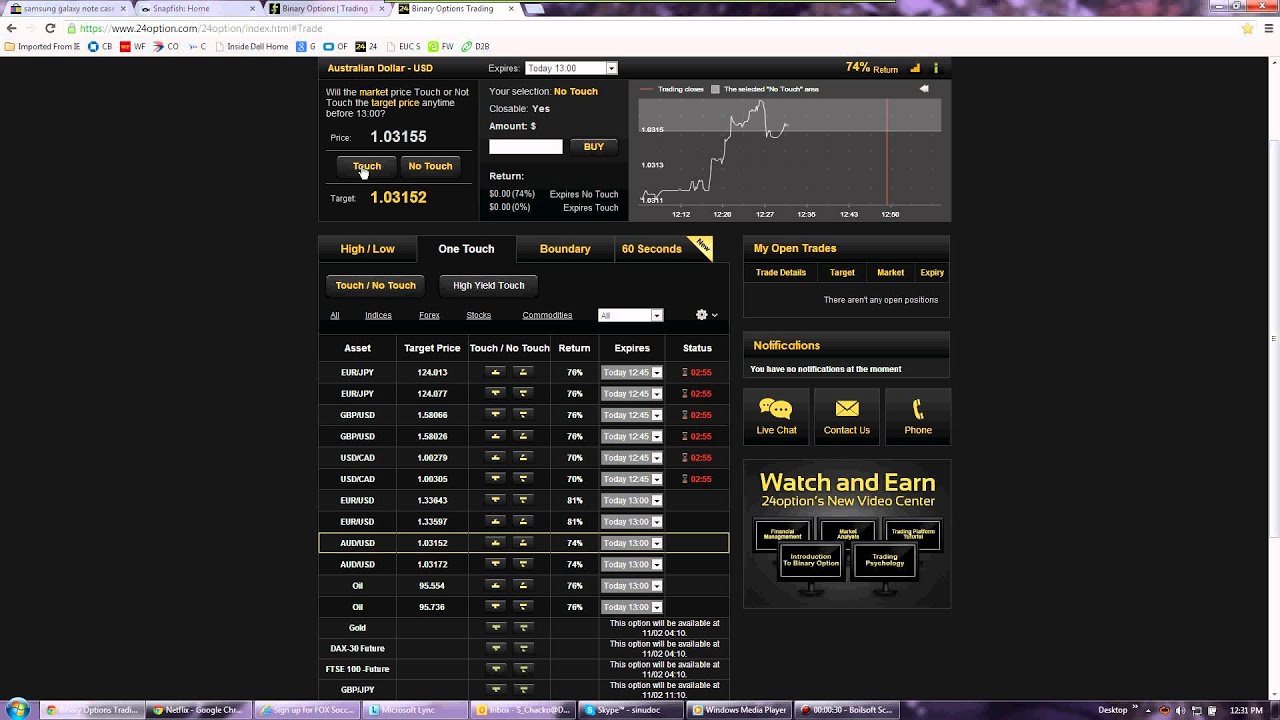Switch to the 60 Seconds tab

652,249
